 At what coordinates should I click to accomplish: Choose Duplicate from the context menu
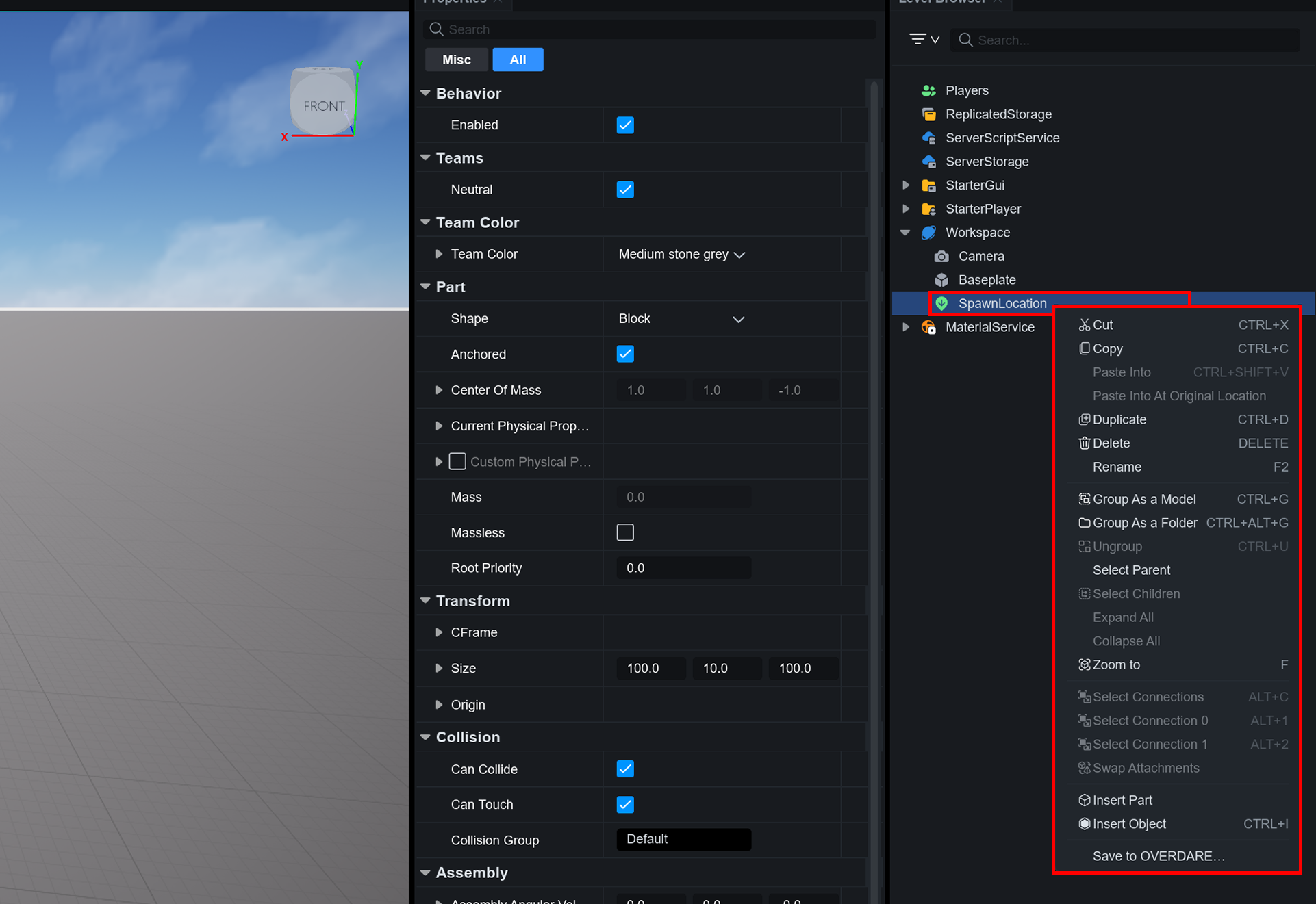click(1119, 419)
